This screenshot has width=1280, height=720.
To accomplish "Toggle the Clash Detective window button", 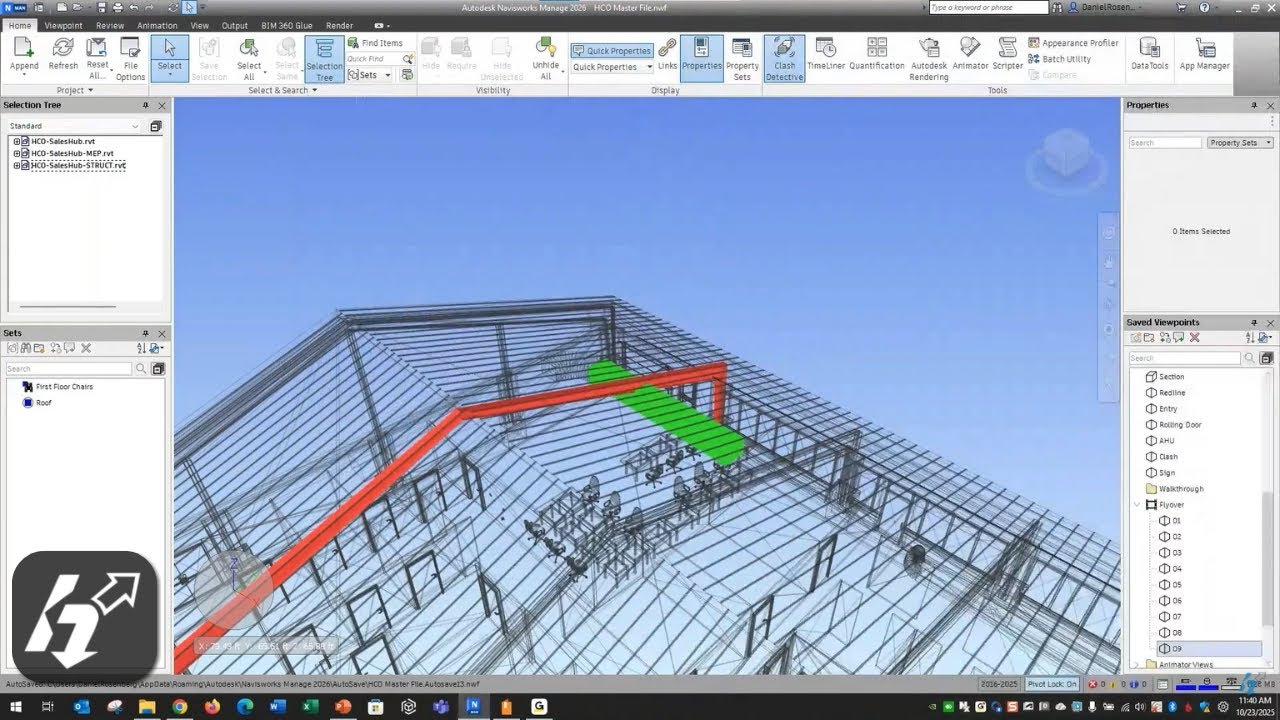I will coord(784,60).
